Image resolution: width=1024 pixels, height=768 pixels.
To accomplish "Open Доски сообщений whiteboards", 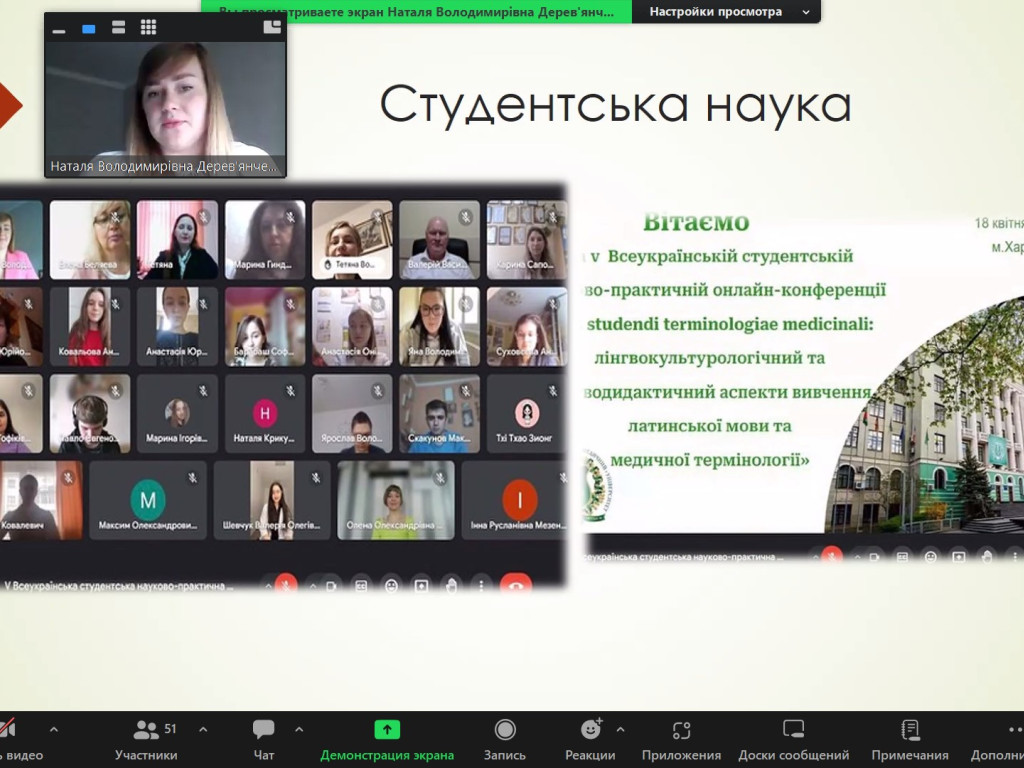I will pyautogui.click(x=793, y=740).
